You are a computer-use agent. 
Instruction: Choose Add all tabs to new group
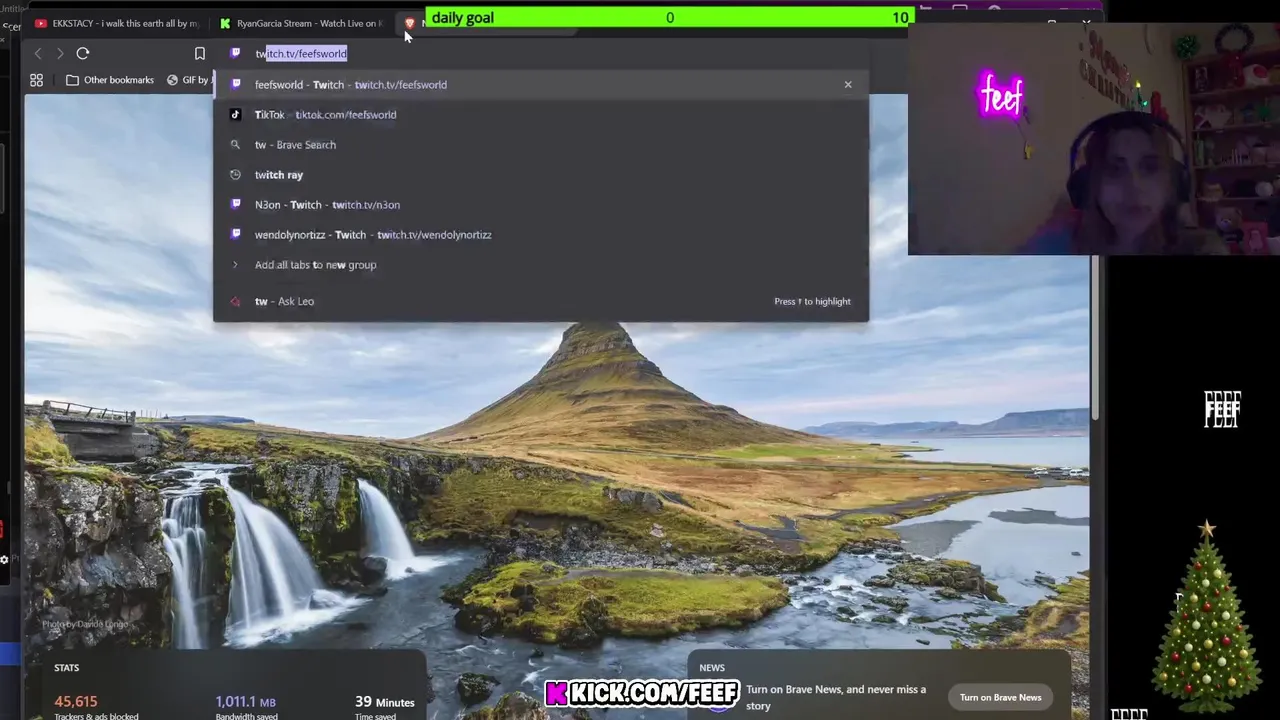click(x=540, y=265)
